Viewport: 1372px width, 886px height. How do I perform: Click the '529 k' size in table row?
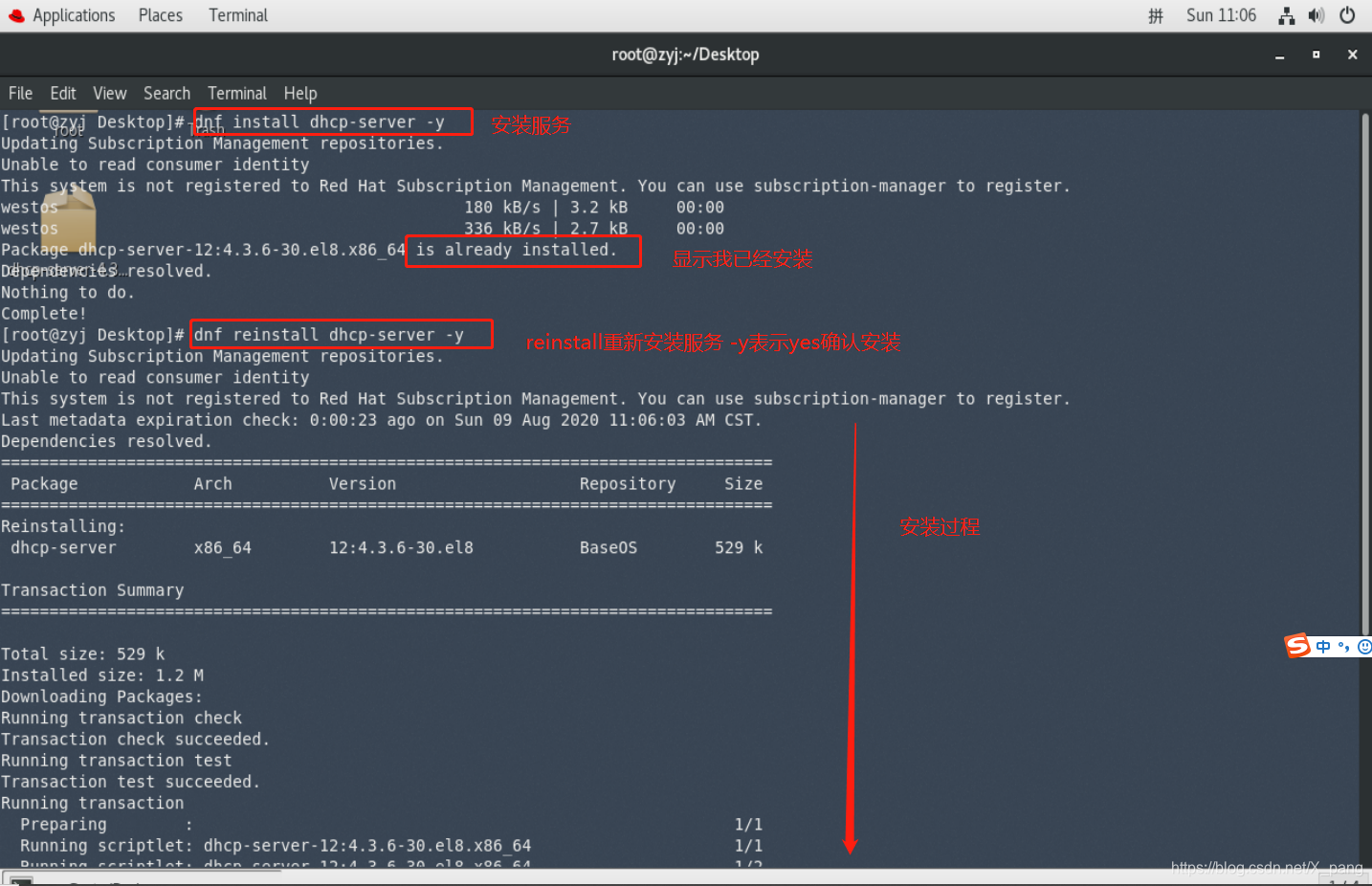tap(739, 547)
